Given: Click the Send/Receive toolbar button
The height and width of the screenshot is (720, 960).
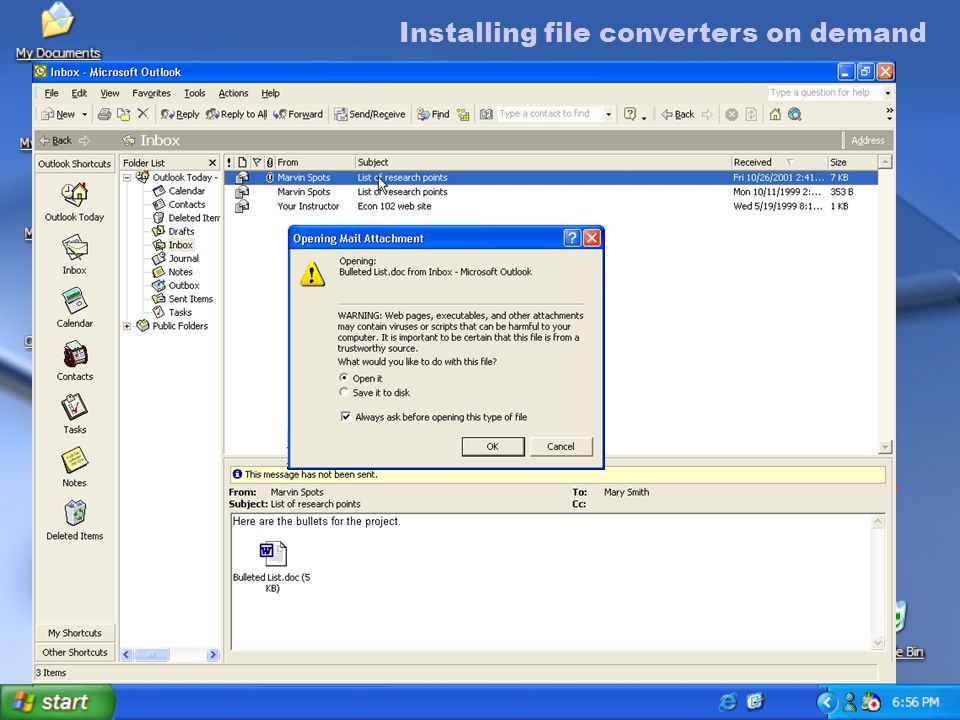Looking at the screenshot, I should (370, 114).
